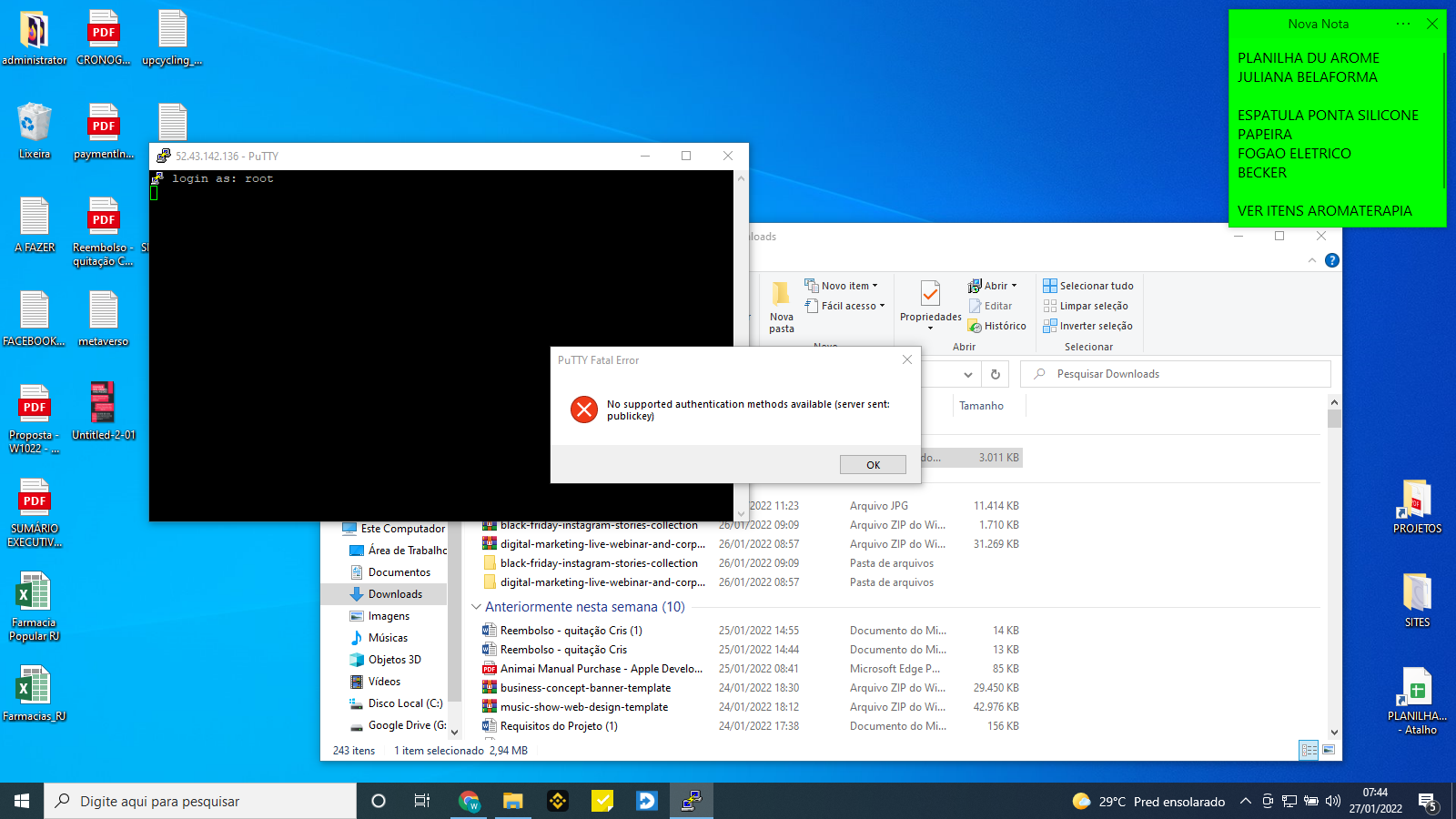The image size is (1456, 819).
Task: Click the Tamanho column header
Action: click(981, 406)
